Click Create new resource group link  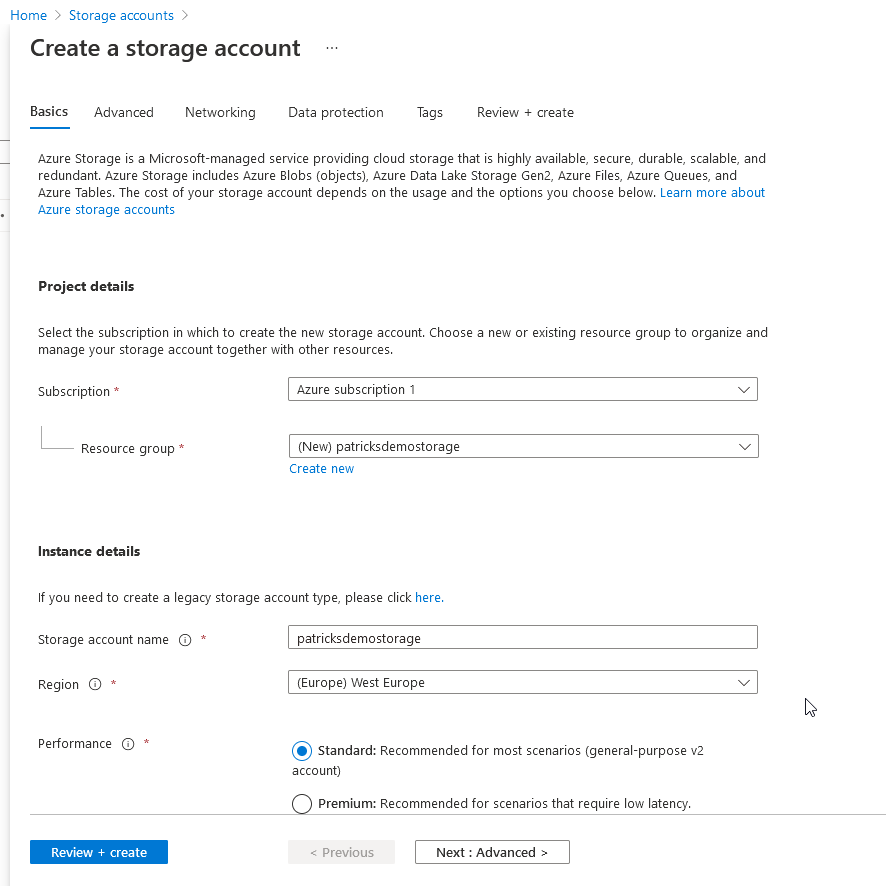point(322,469)
